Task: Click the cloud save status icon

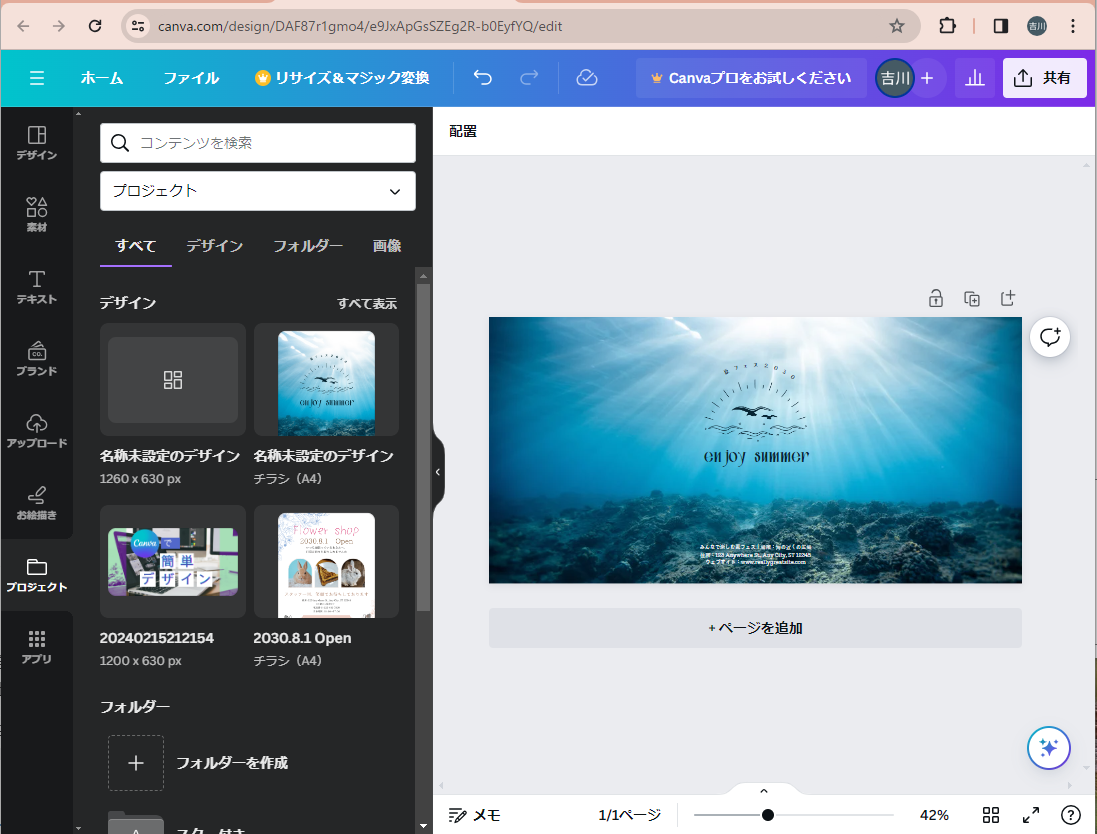Action: (x=587, y=78)
